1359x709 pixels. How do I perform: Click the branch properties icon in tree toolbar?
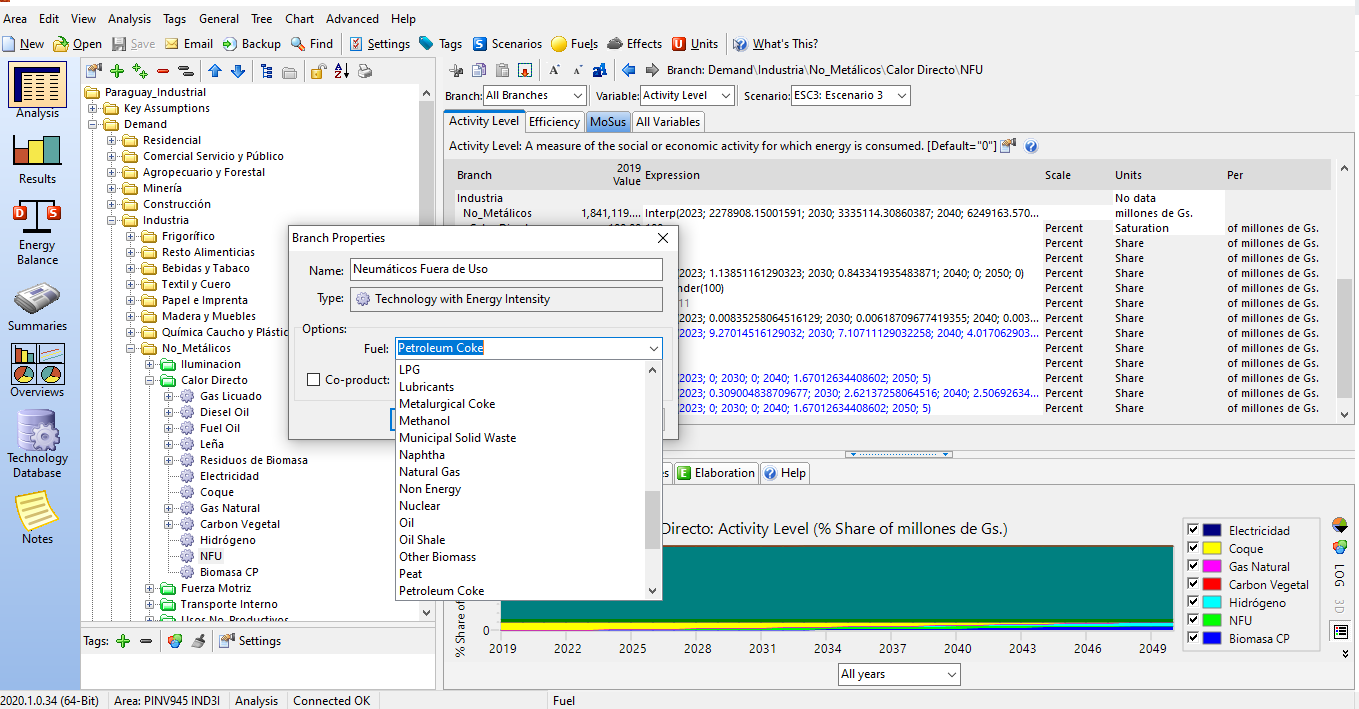[x=94, y=71]
